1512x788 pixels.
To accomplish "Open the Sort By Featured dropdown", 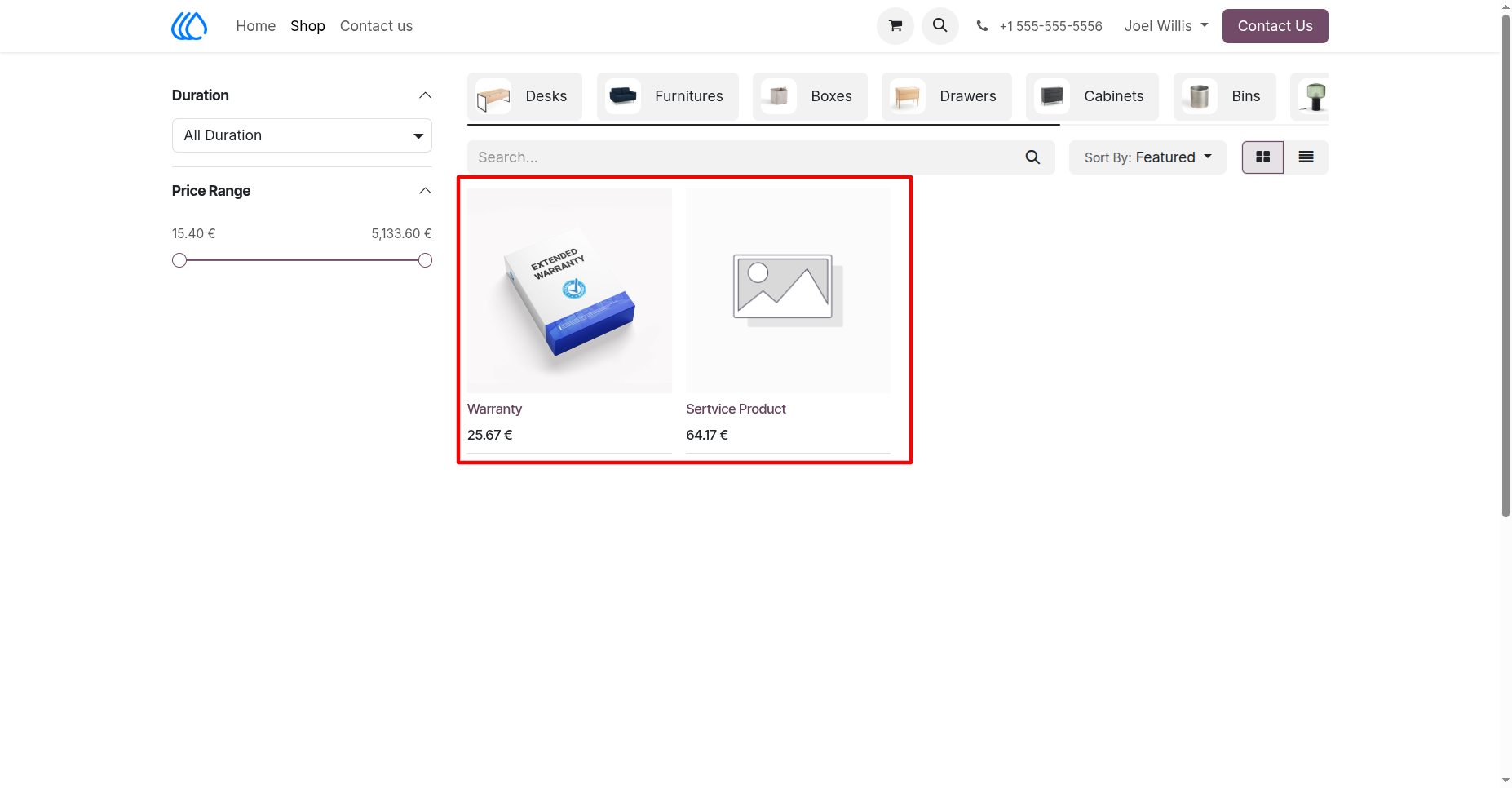I will pyautogui.click(x=1147, y=157).
